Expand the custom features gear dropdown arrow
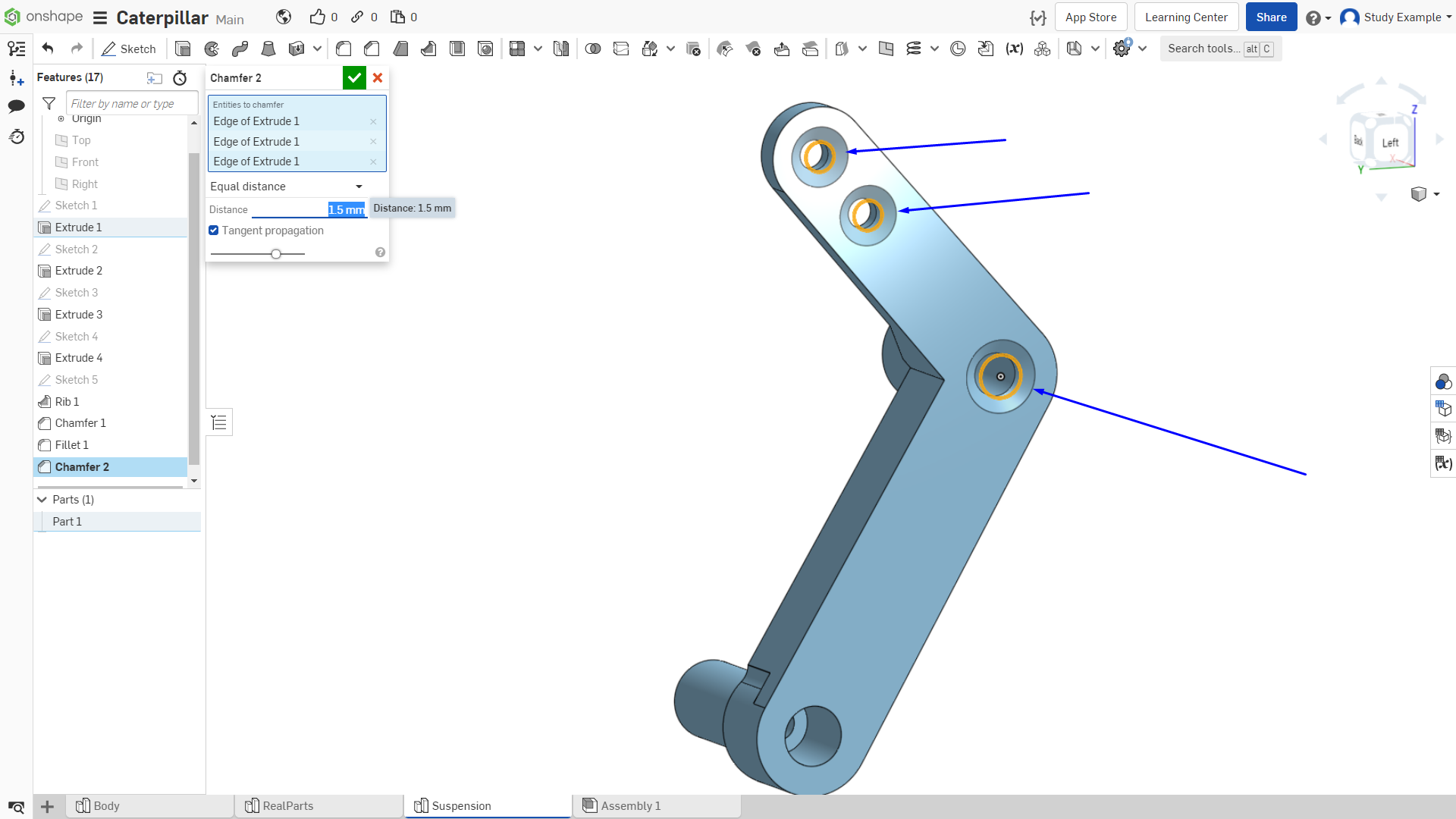Screen dimensions: 1456x819 (x=1142, y=49)
